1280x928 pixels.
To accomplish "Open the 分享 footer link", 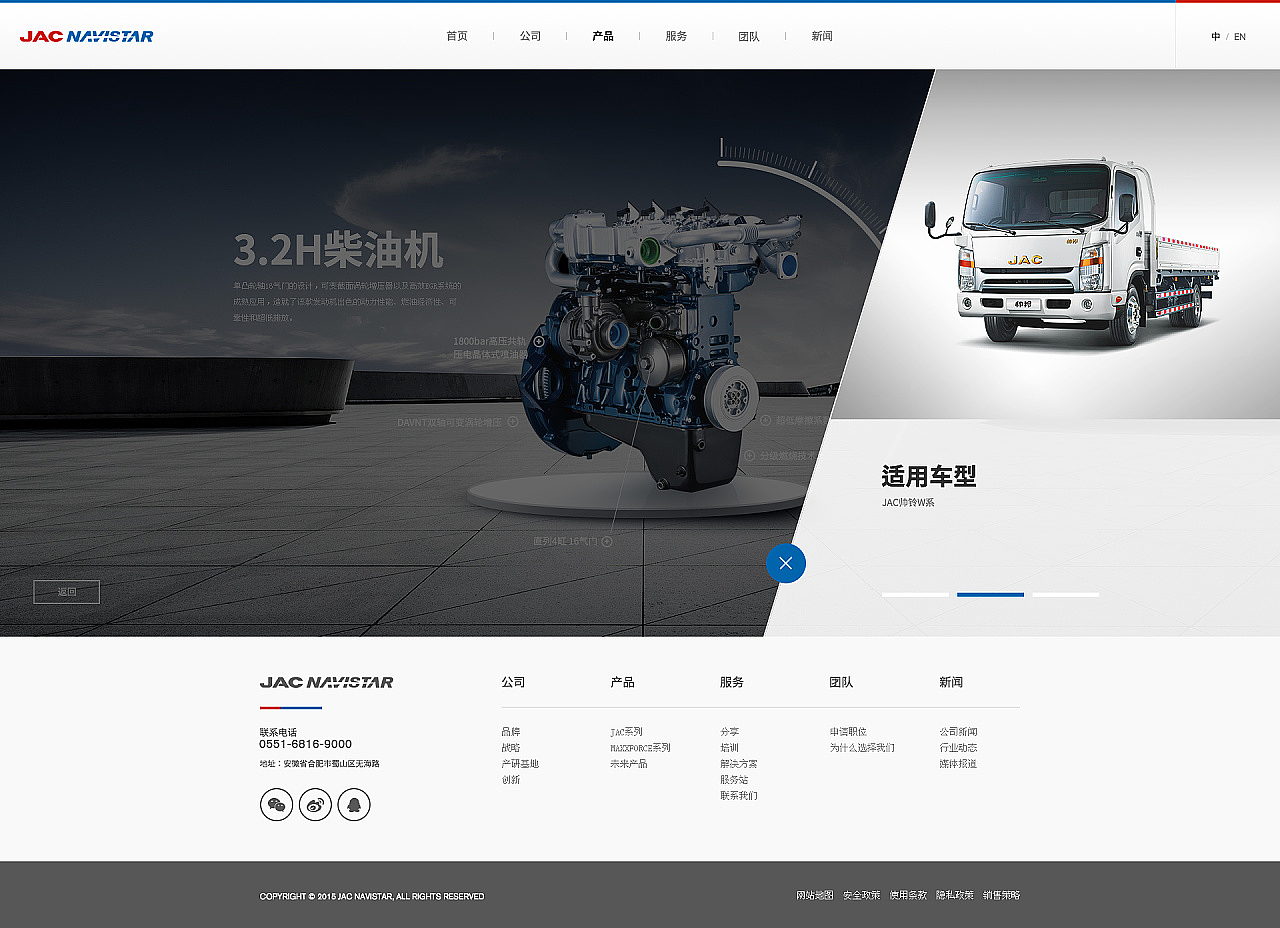I will 730,732.
